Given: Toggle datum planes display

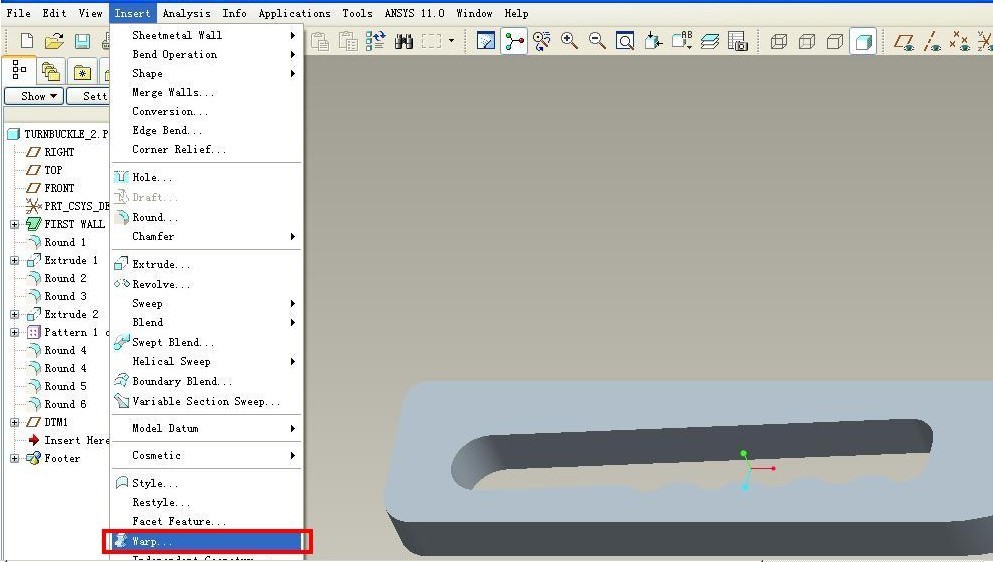Looking at the screenshot, I should (903, 42).
